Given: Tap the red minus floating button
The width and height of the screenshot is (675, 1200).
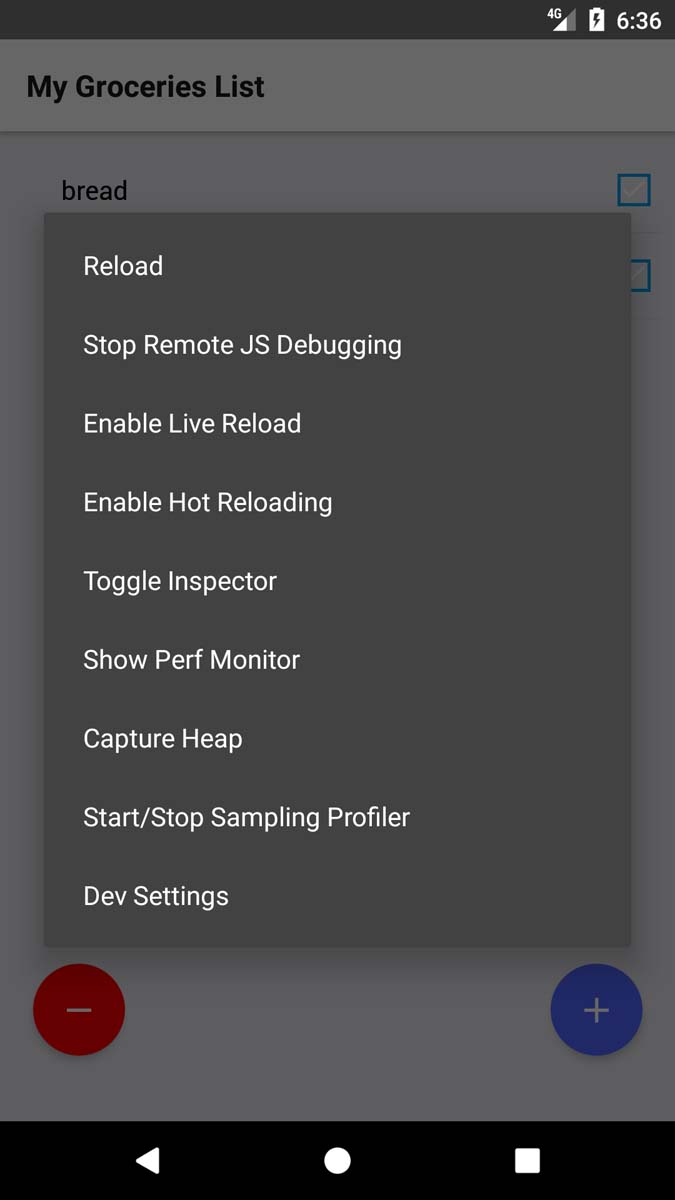Looking at the screenshot, I should click(79, 1010).
